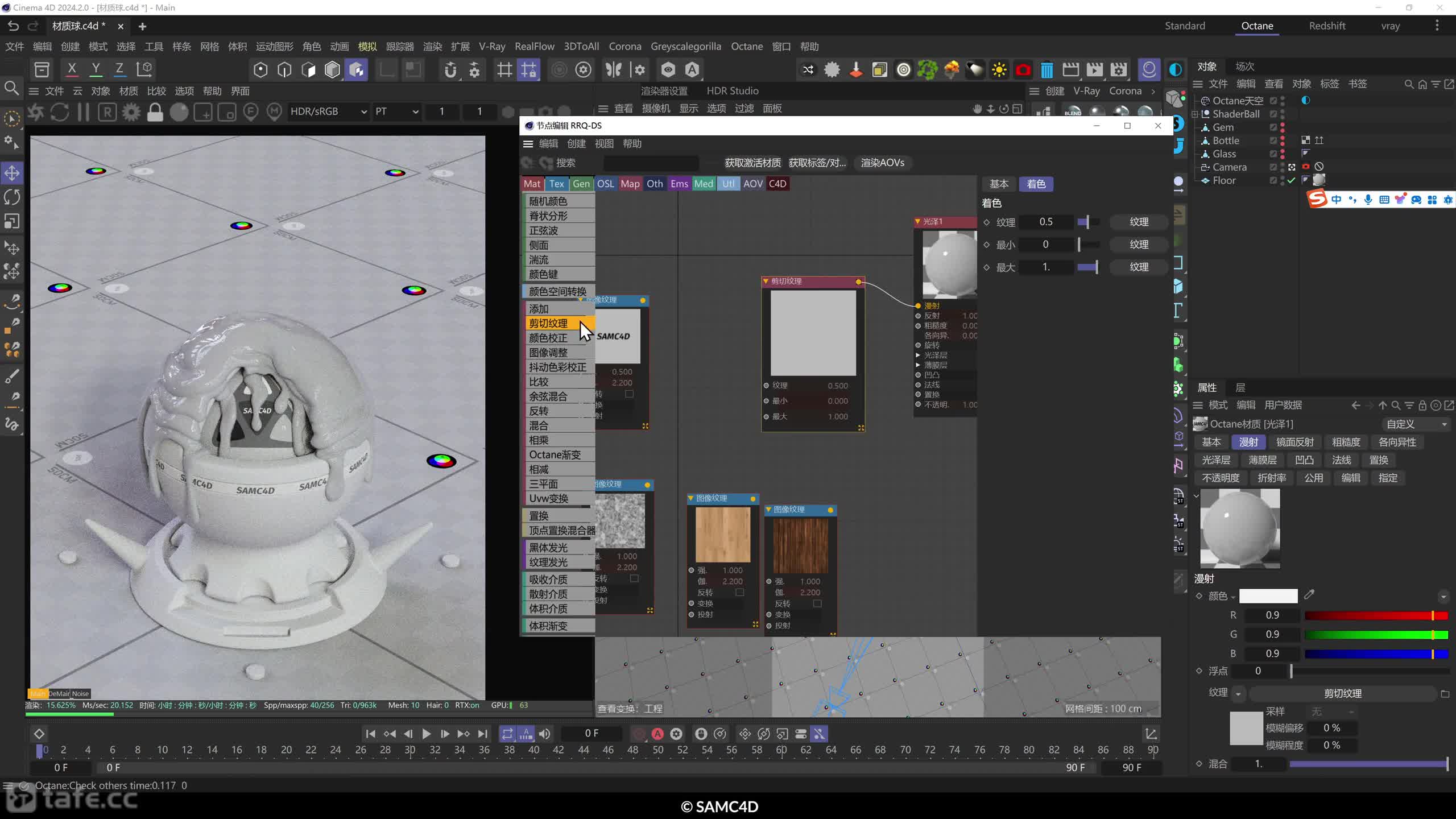The width and height of the screenshot is (1456, 819).
Task: Collapse the 剪切纹理 node triangle
Action: click(x=766, y=281)
